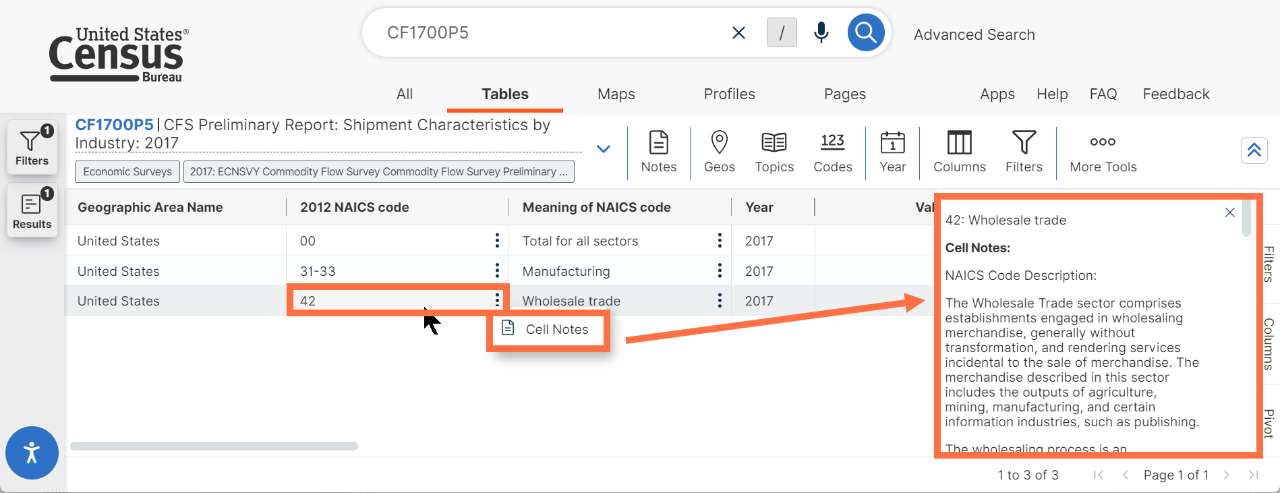Open the Geos tool
1280x493 pixels.
point(719,151)
